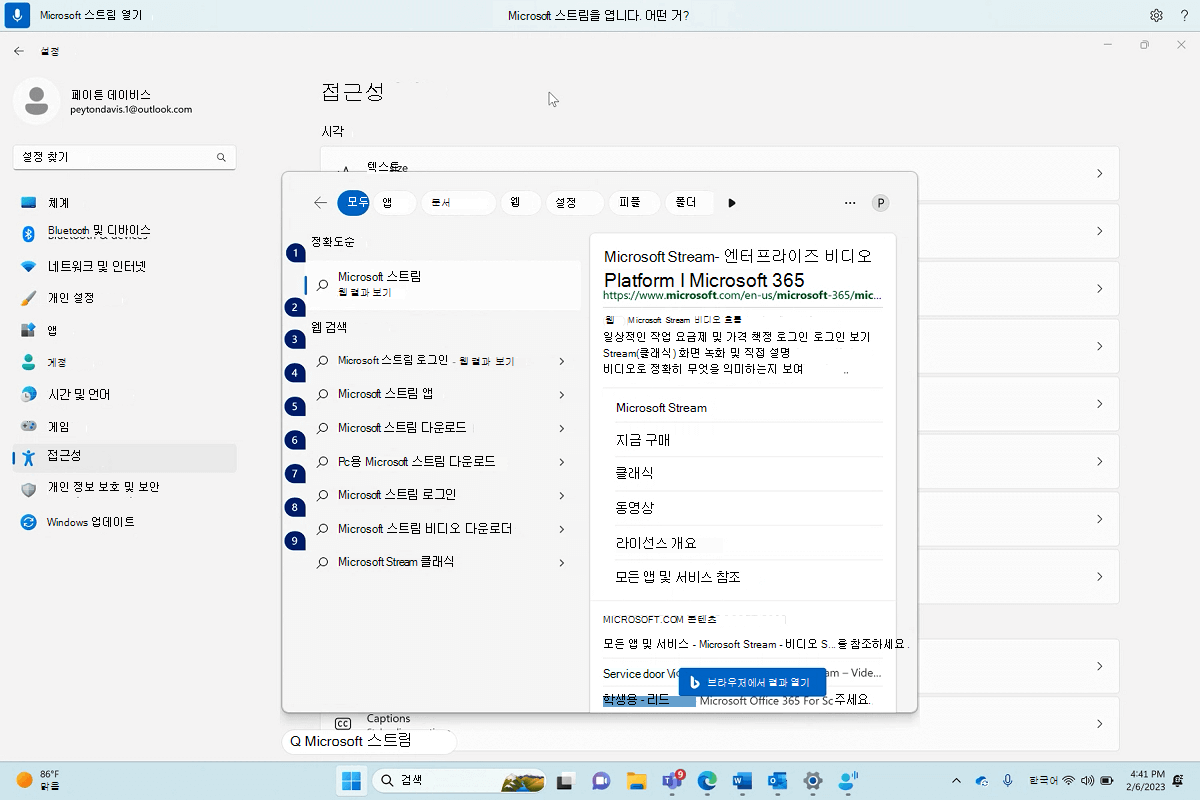Select the 폴더 filter tab
The image size is (1200, 800).
[x=689, y=203]
